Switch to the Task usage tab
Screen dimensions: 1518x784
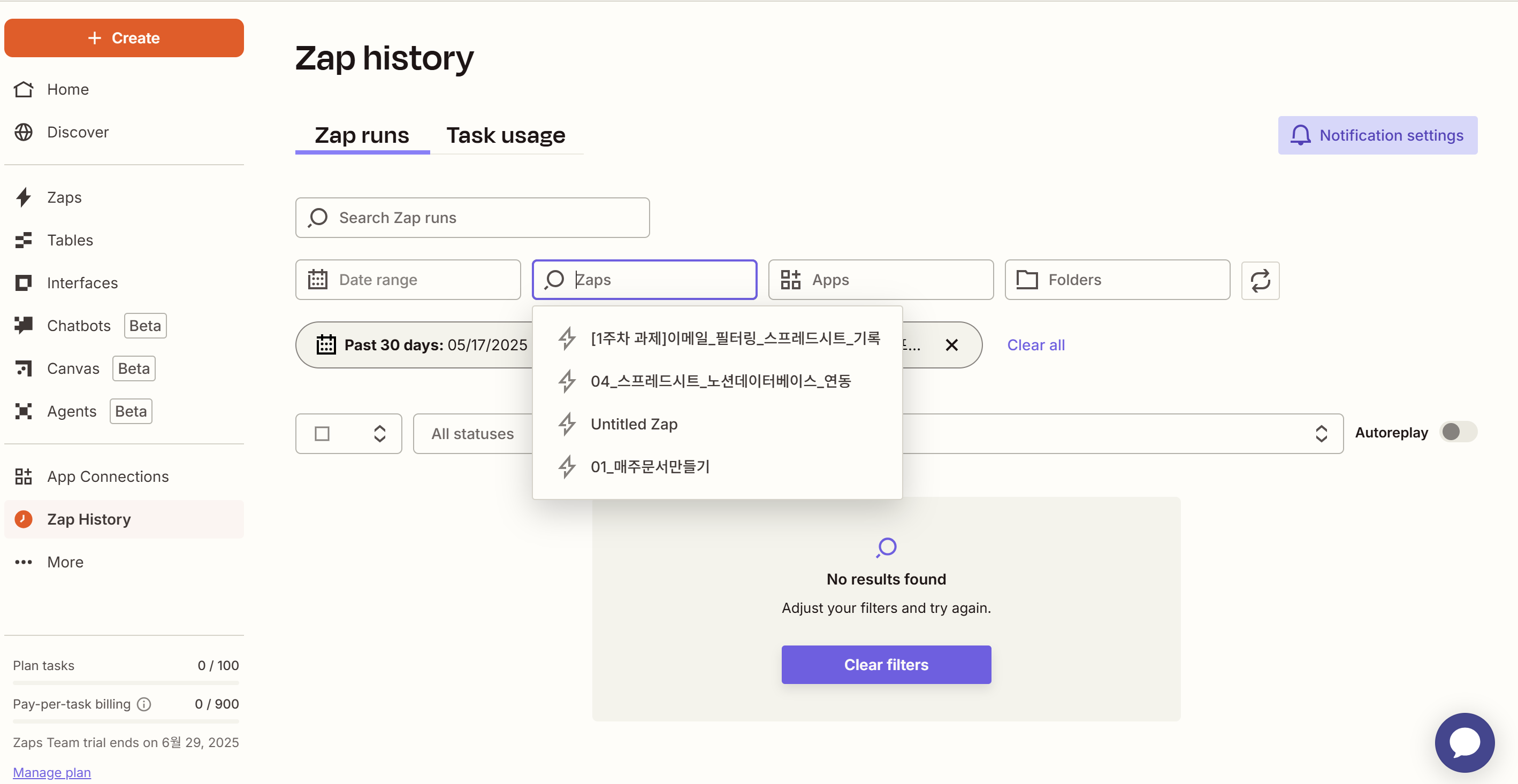point(506,135)
